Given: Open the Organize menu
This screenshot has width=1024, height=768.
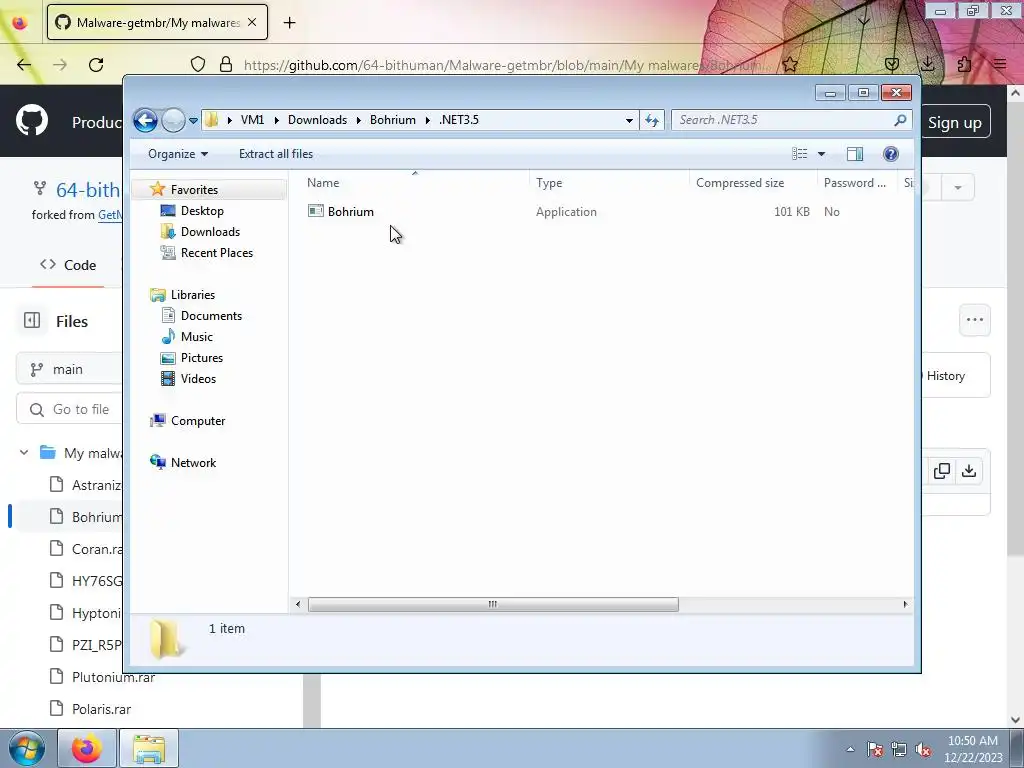Looking at the screenshot, I should 178,154.
